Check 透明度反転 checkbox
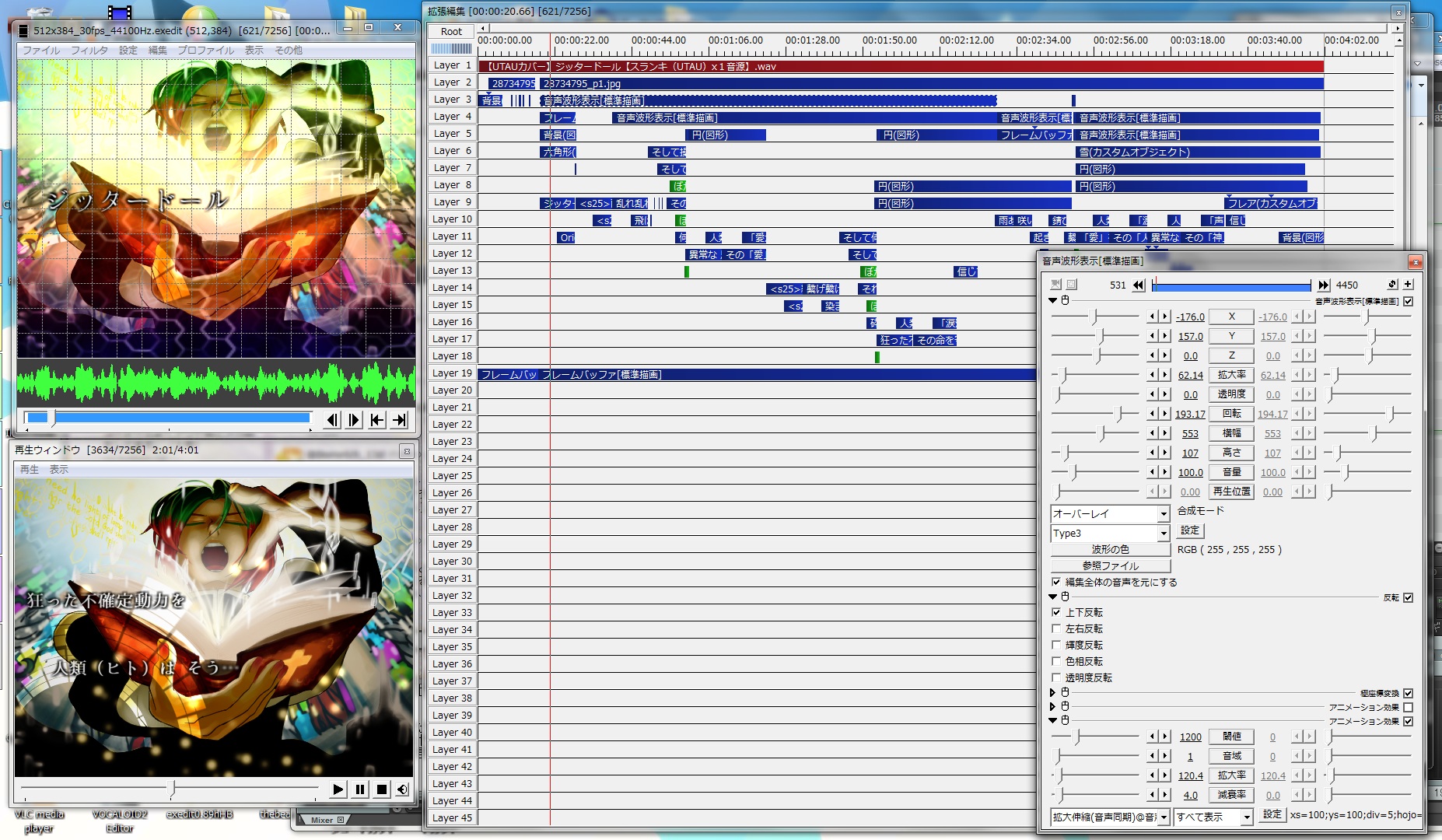1442x840 pixels. 1056,677
